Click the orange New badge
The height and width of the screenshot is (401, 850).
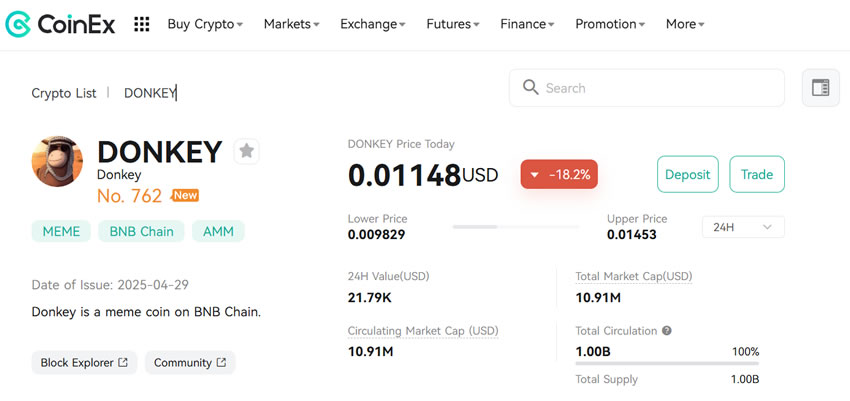click(185, 195)
